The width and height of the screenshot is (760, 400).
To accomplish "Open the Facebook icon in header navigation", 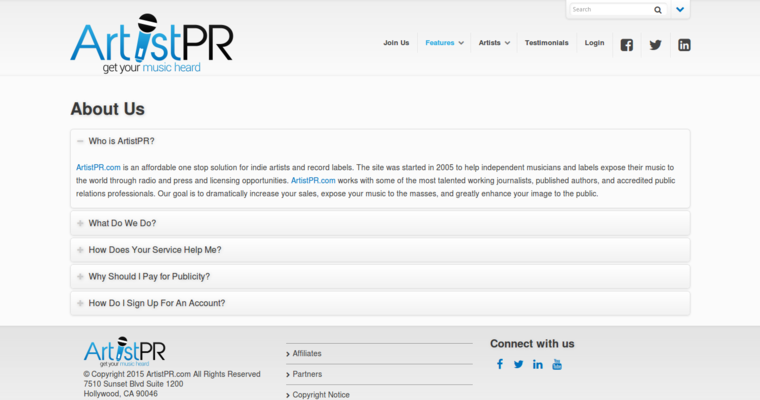I will click(x=627, y=45).
